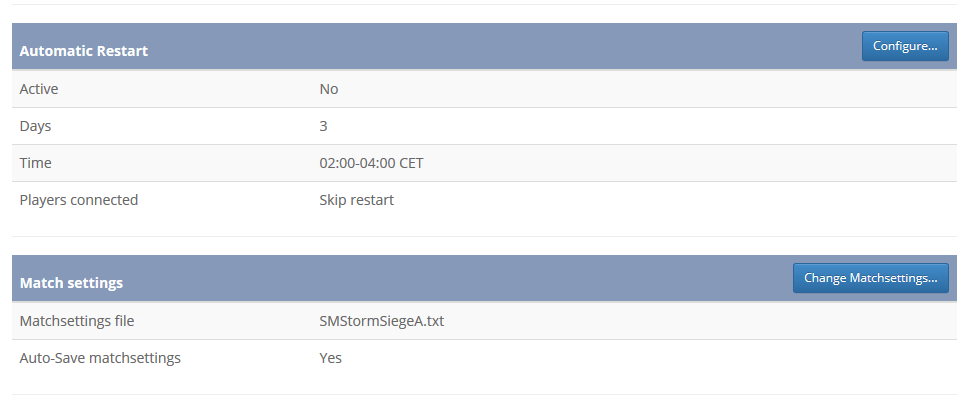This screenshot has width=974, height=399.
Task: Click the Players connected label
Action: 79,200
